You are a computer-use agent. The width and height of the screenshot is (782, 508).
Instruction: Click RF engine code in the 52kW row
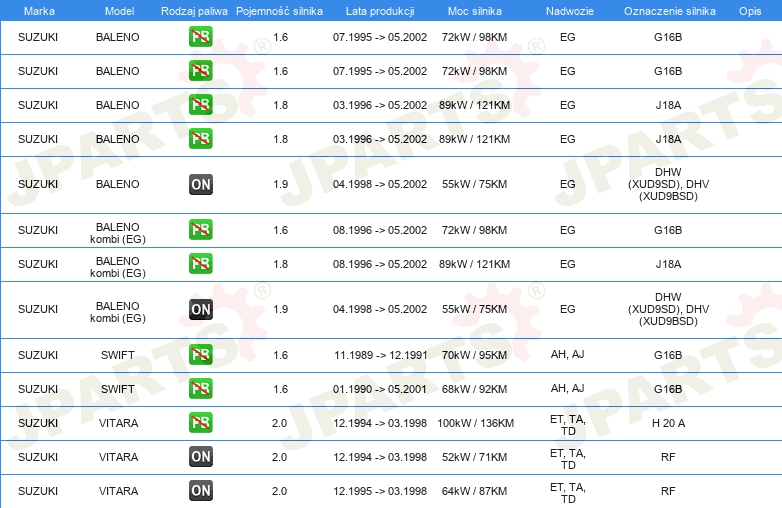668,457
